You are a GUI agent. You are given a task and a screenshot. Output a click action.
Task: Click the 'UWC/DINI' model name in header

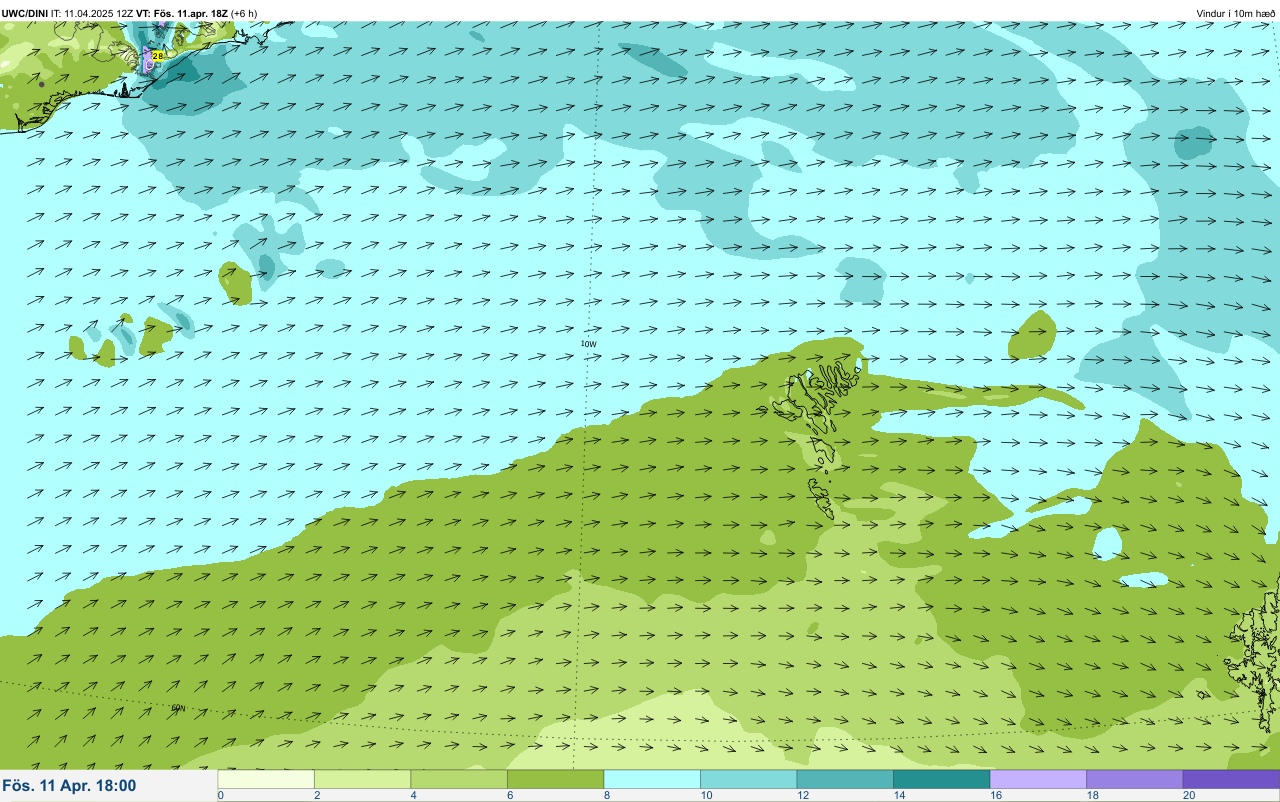click(x=25, y=13)
